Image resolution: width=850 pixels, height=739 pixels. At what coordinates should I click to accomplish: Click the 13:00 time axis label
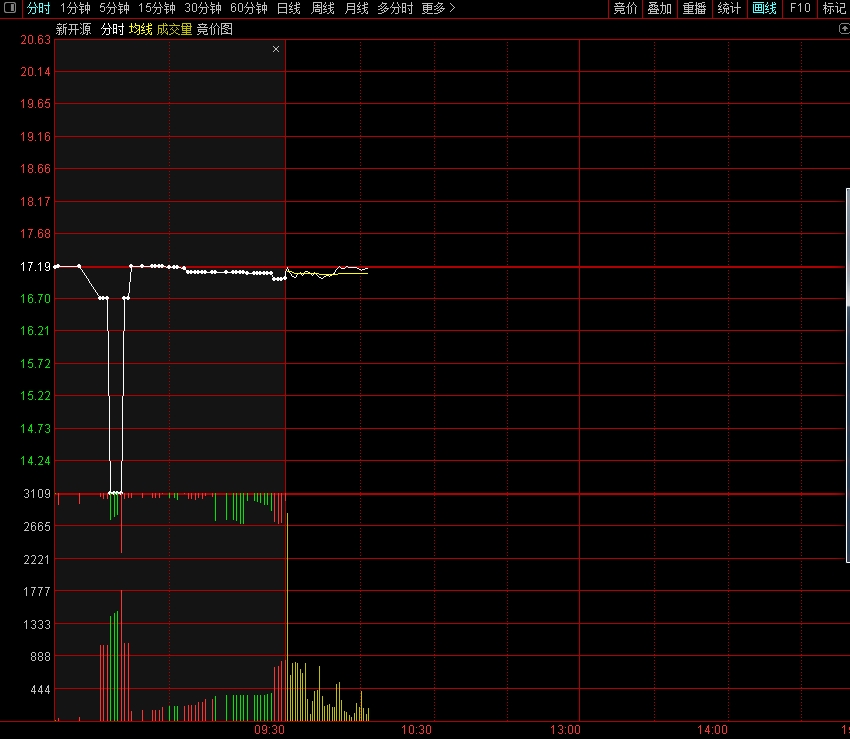point(565,730)
